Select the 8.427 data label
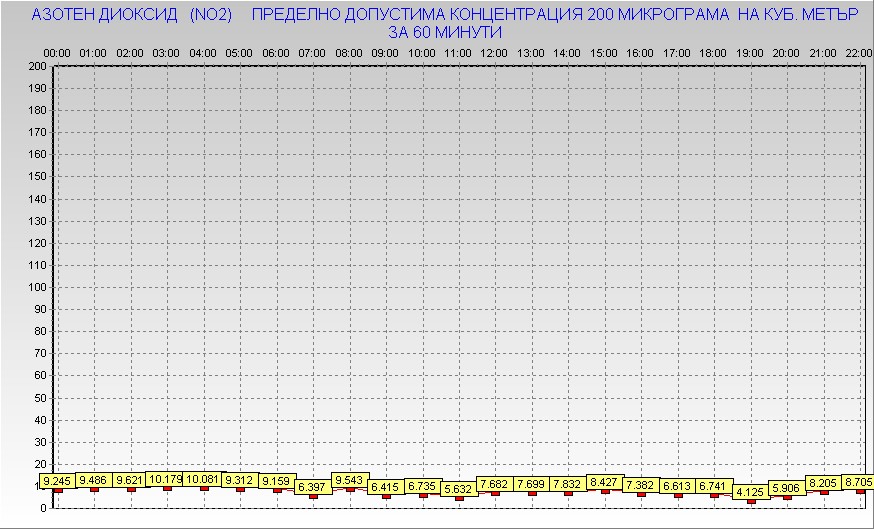The height and width of the screenshot is (529, 874). pyautogui.click(x=605, y=483)
